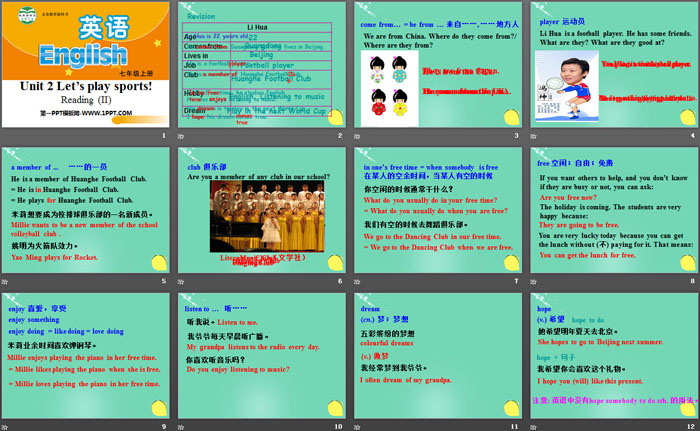700x431 pixels.
Task: Click the animation star icon under slide 3
Action: [x=358, y=136]
